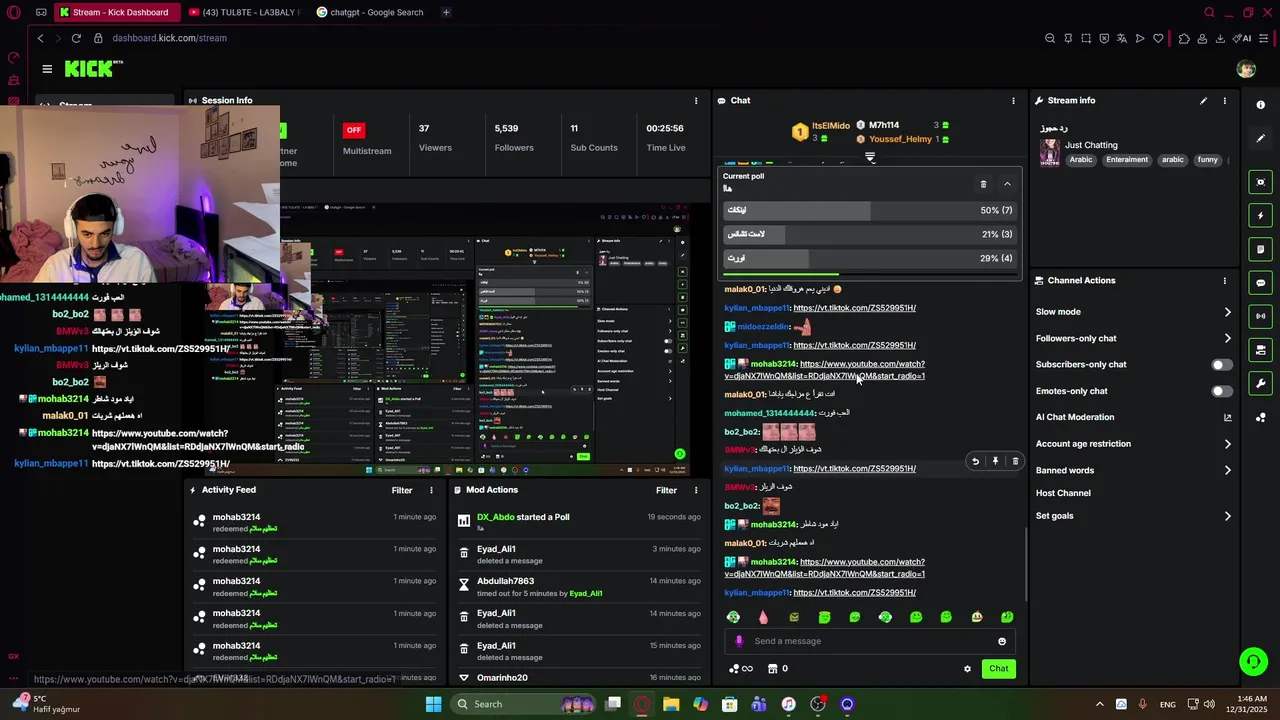Toggle Subscribers-only chat switch
Image resolution: width=1280 pixels, height=720 pixels.
(x=1222, y=365)
